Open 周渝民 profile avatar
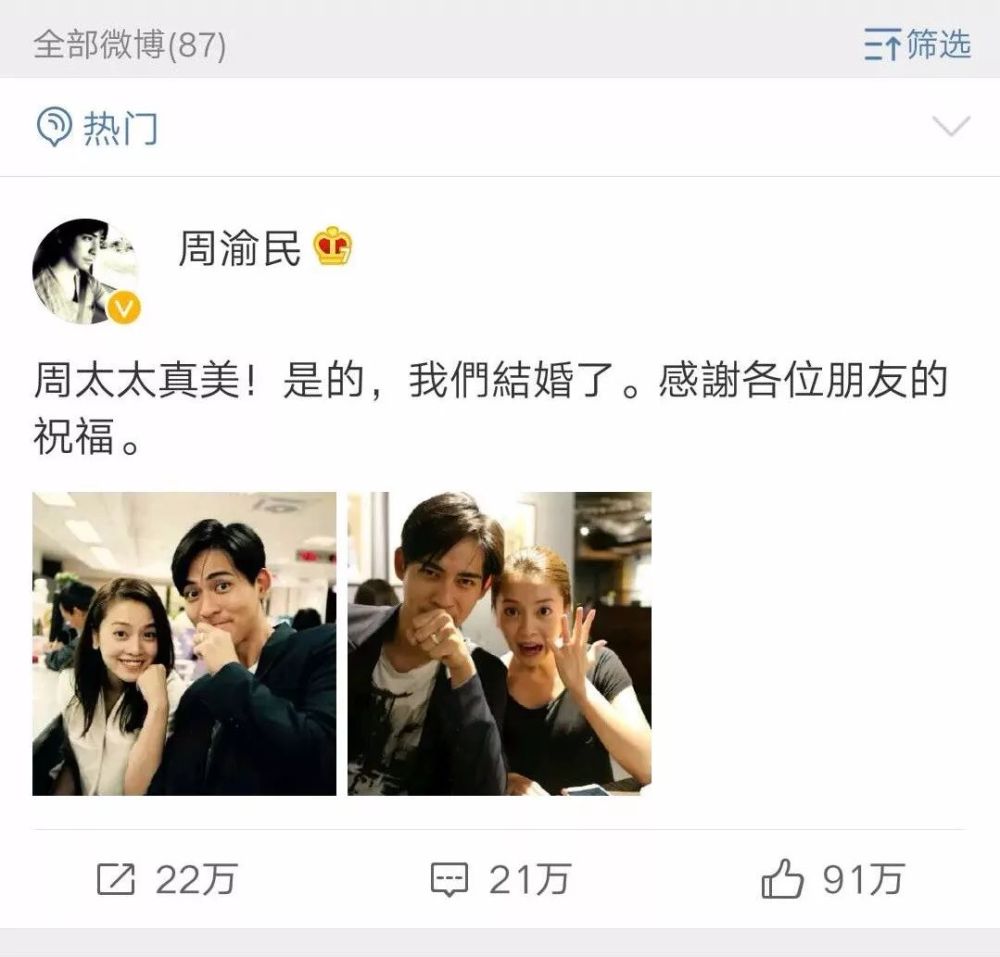 pos(85,271)
